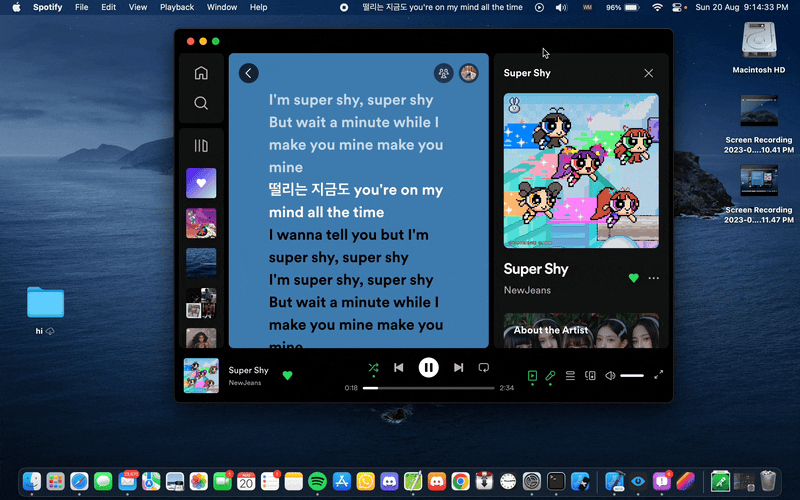Skip to the next track
Viewport: 800px width, 500px height.
coord(458,367)
